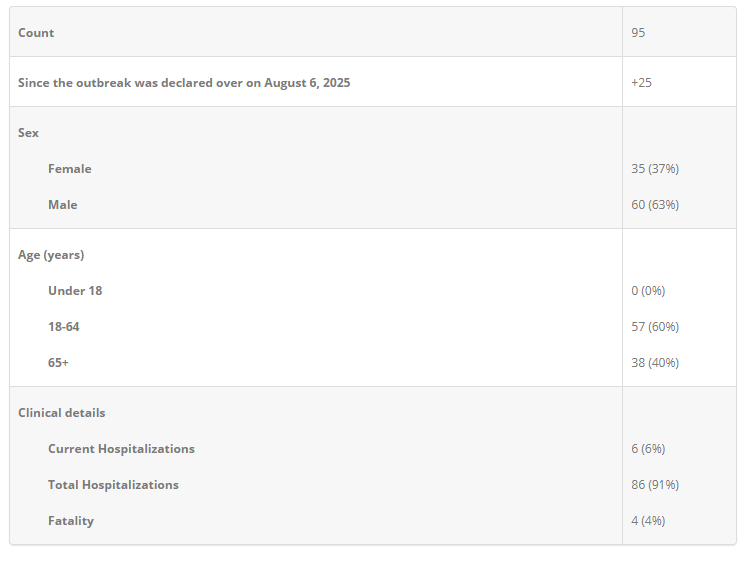Viewport: 744px width, 561px height.
Task: Select the 65+ age group label
Action: [58, 363]
